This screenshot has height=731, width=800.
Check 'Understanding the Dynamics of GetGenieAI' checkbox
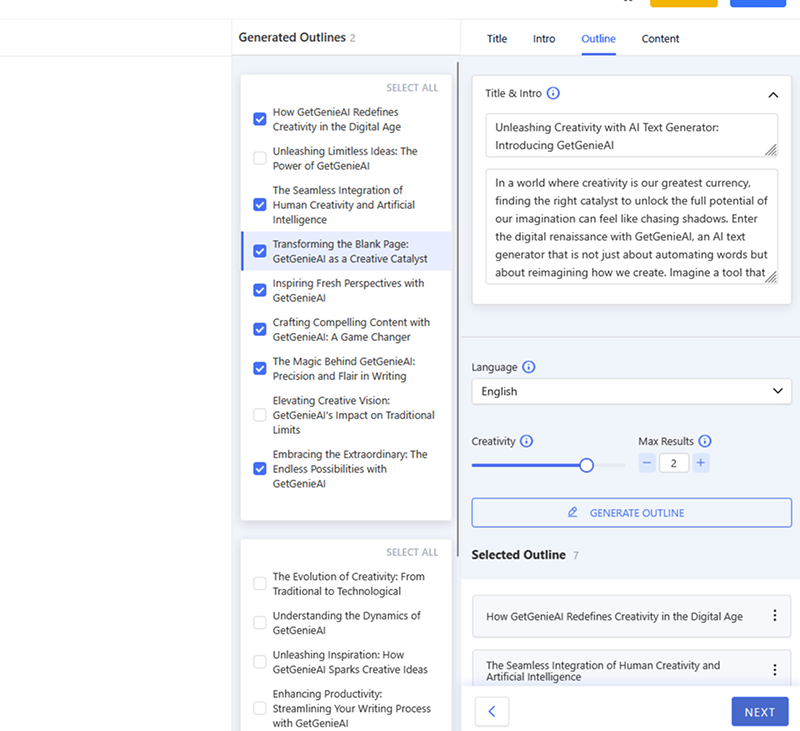(x=260, y=623)
